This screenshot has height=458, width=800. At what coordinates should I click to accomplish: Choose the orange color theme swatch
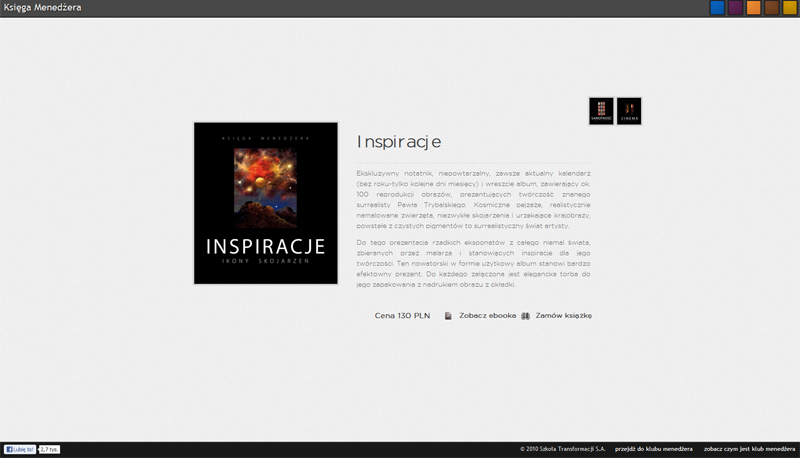click(x=754, y=8)
